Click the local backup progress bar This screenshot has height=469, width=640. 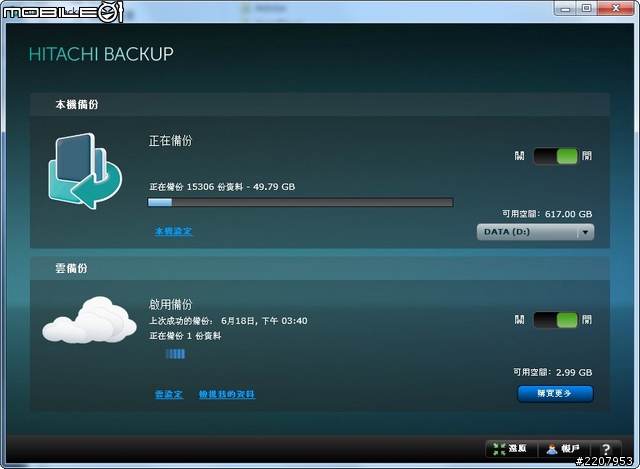click(300, 202)
